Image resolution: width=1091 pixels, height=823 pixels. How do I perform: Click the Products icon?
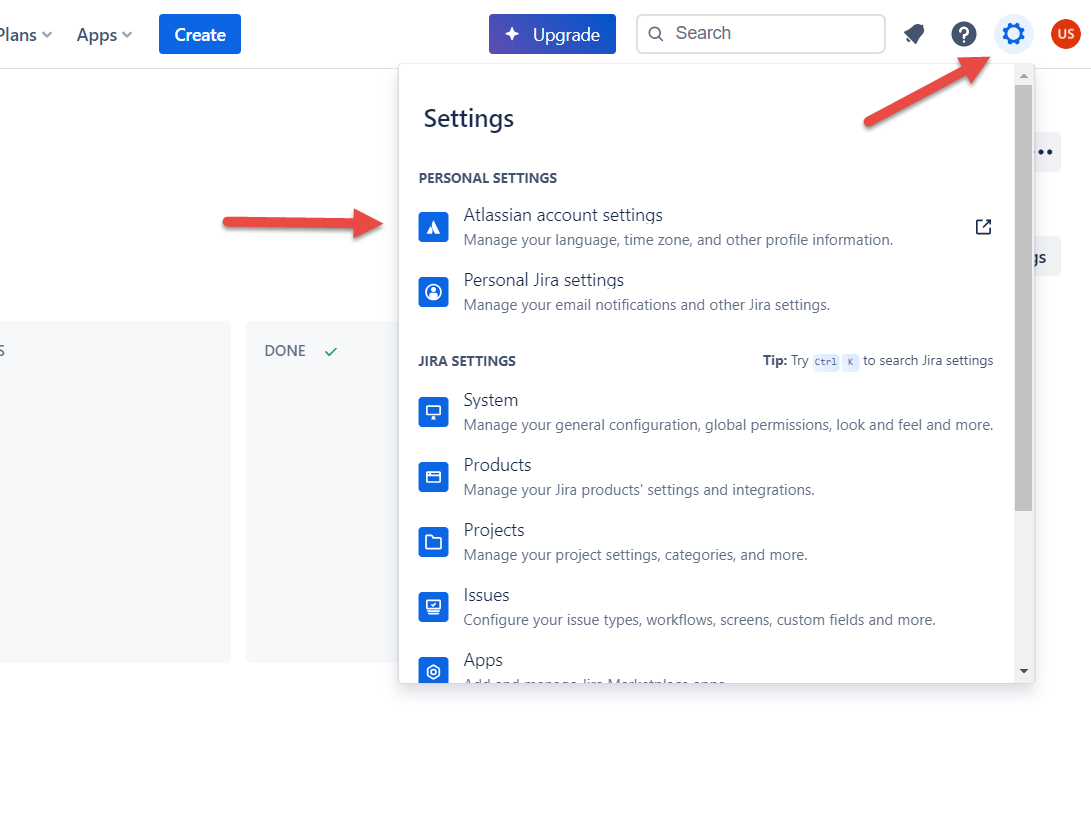click(x=433, y=477)
